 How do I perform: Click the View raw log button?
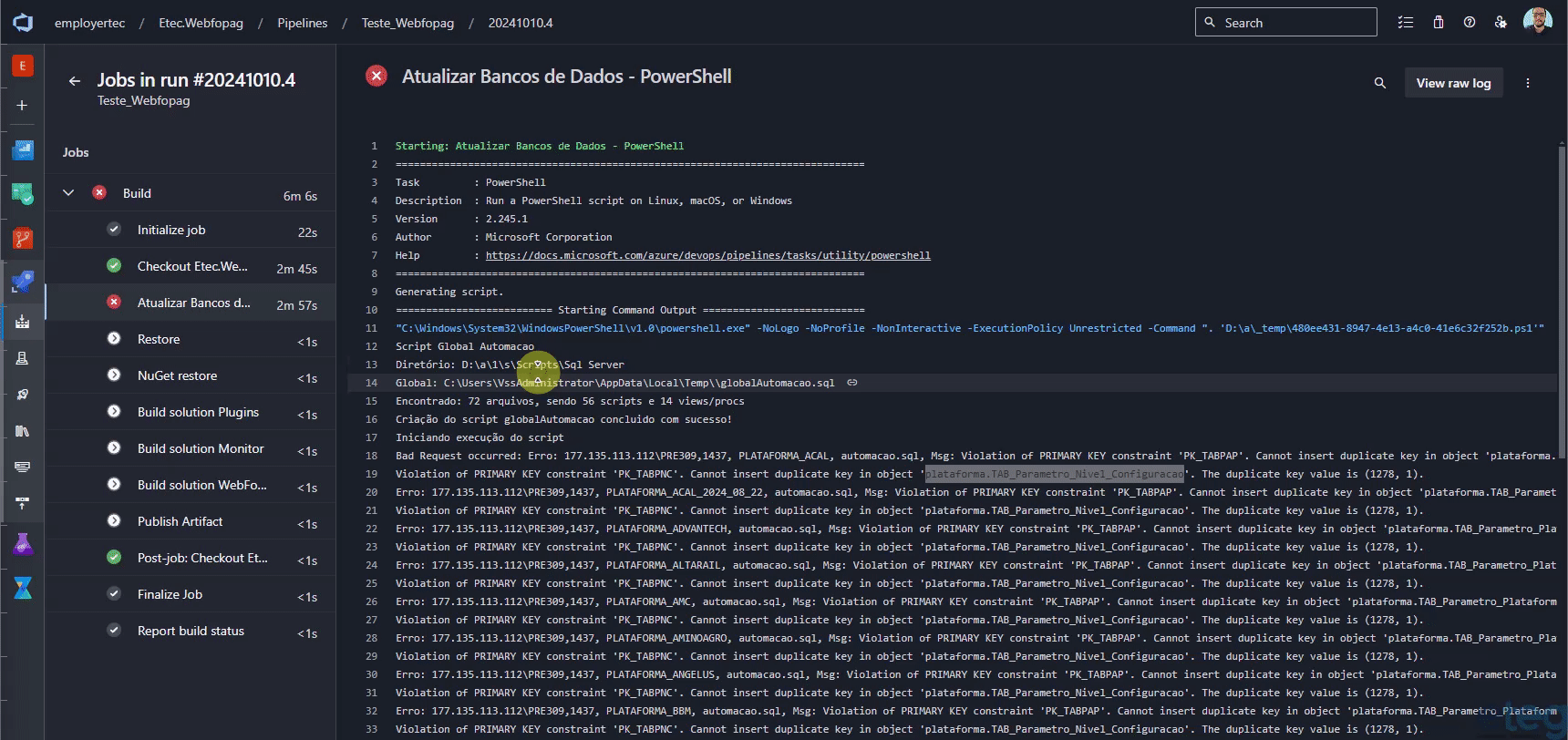coord(1453,83)
